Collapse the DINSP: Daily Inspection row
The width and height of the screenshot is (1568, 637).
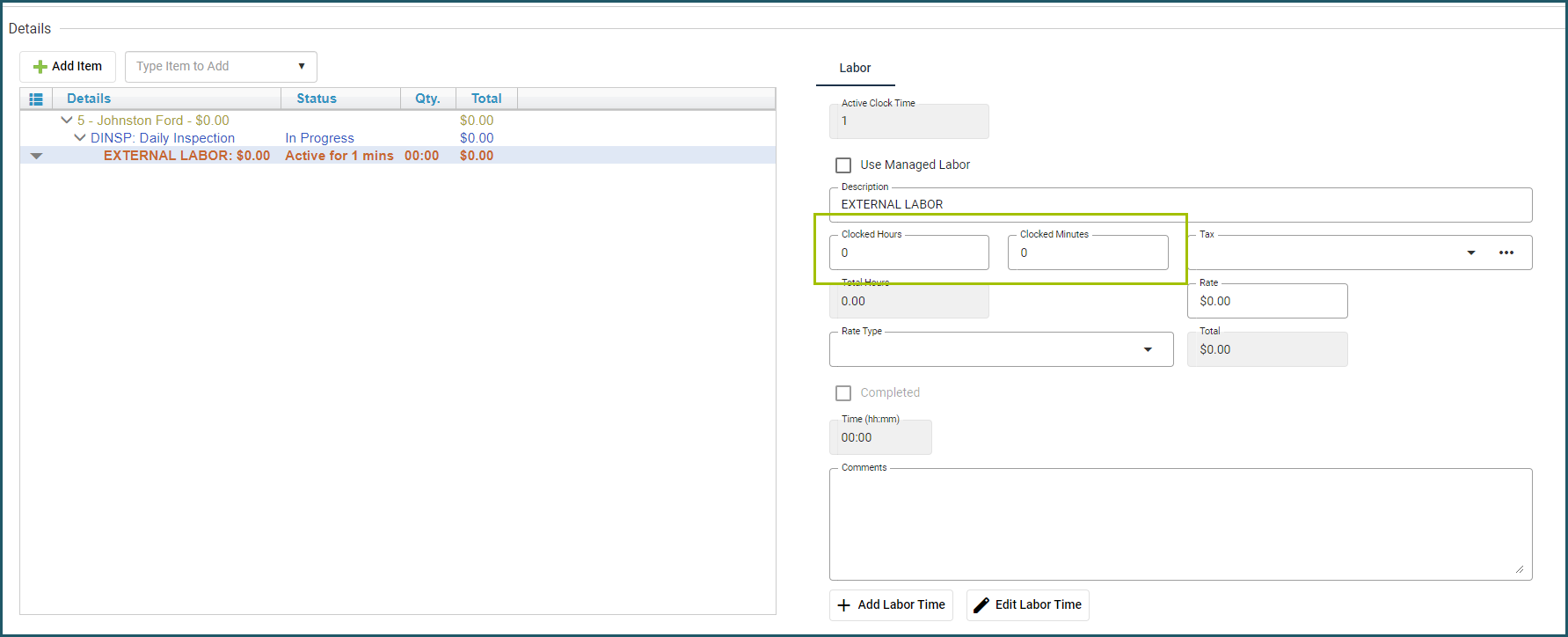pyautogui.click(x=80, y=138)
